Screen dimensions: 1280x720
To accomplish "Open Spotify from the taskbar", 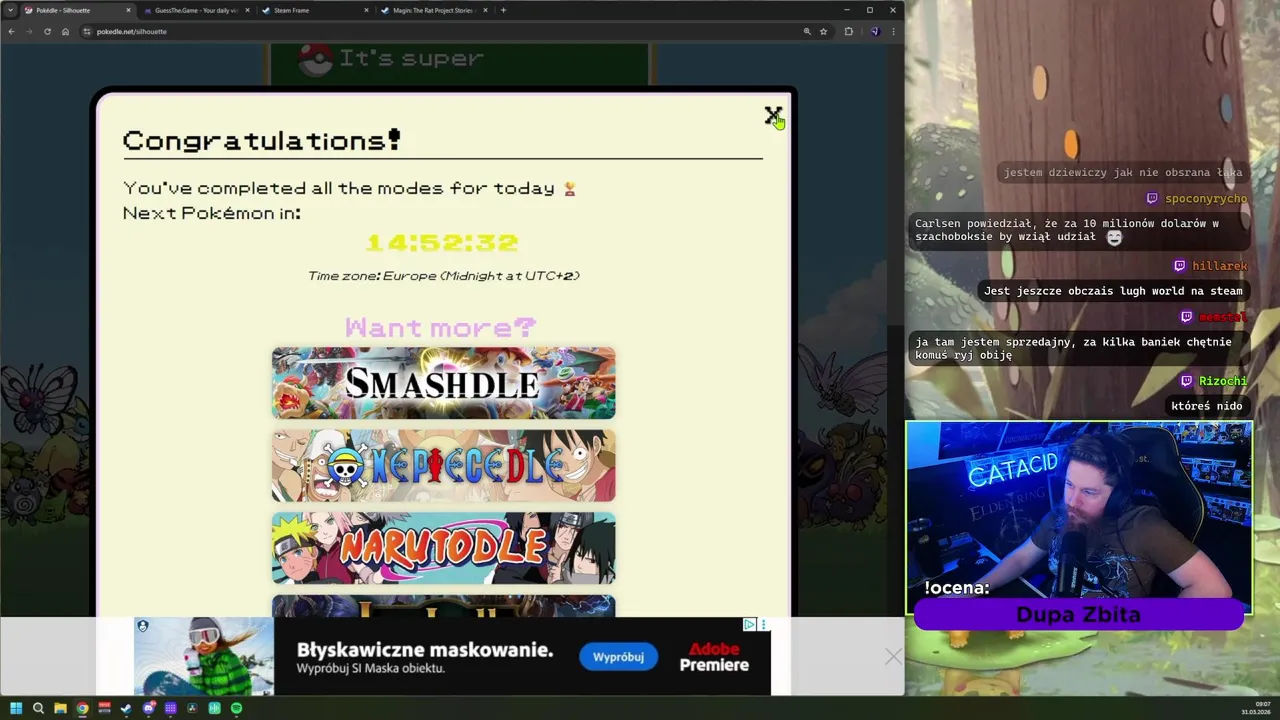I will pyautogui.click(x=236, y=708).
